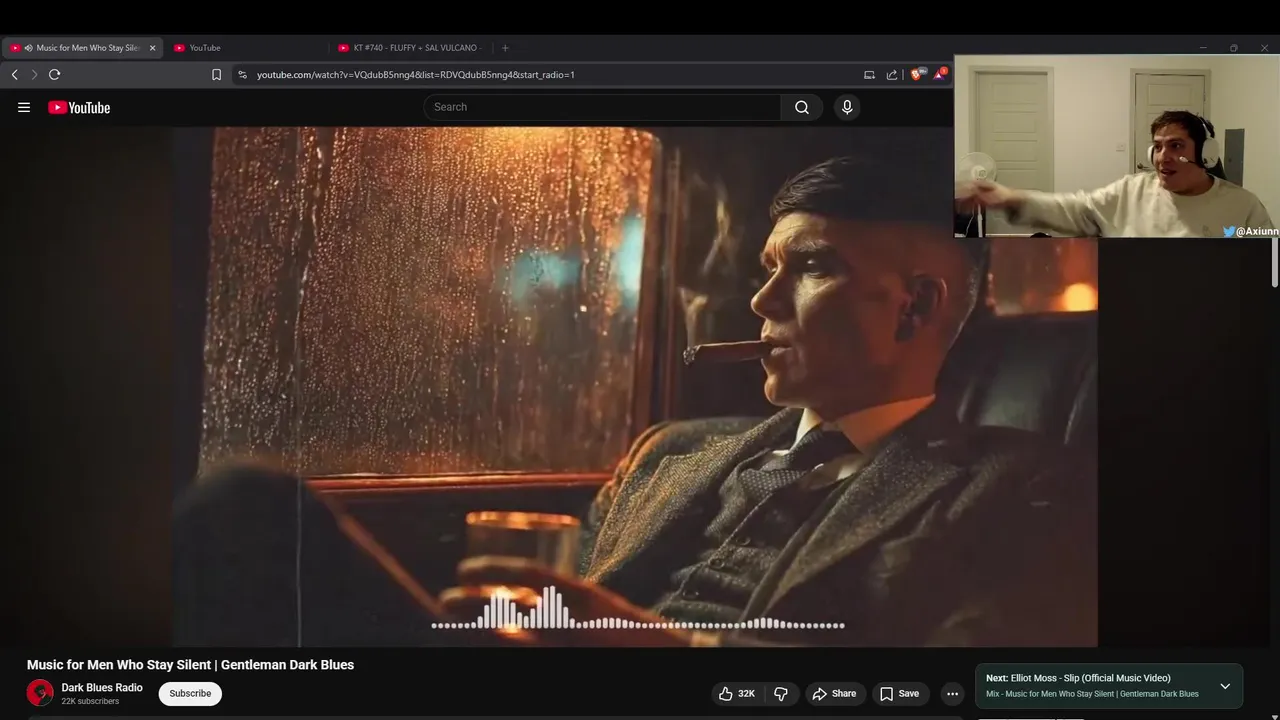Go forward with browser forward arrow
The height and width of the screenshot is (720, 1280).
(x=34, y=74)
